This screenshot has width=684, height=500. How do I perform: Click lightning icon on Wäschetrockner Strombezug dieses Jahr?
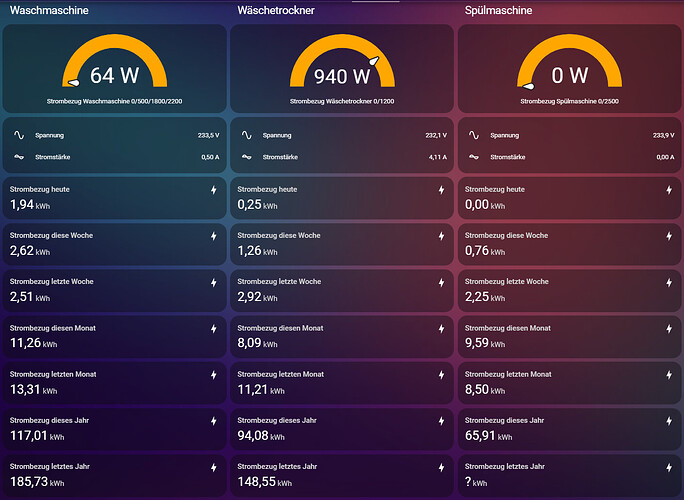(x=441, y=421)
